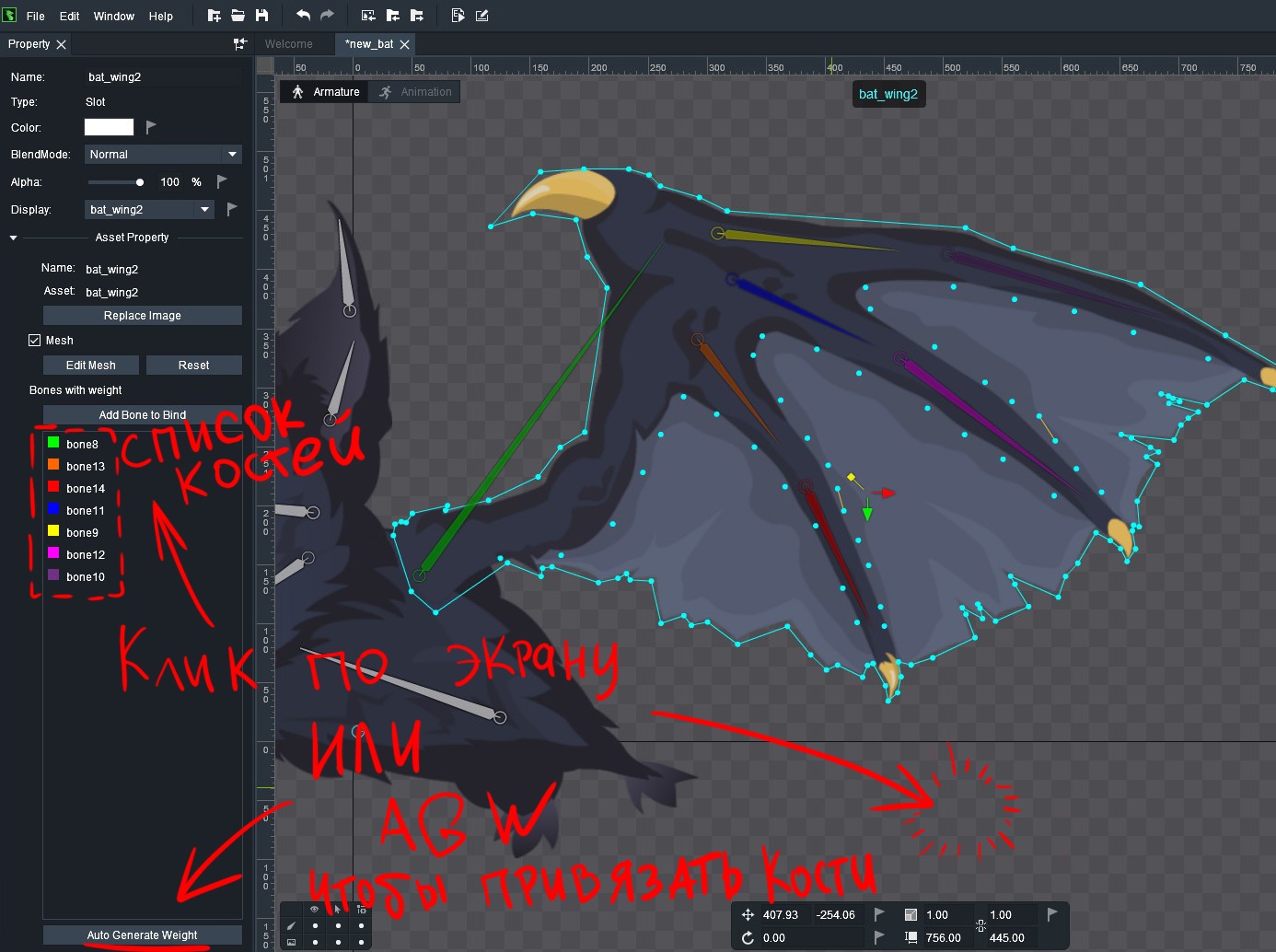Open the File menu
Screen dimensions: 1276x952
(36, 16)
